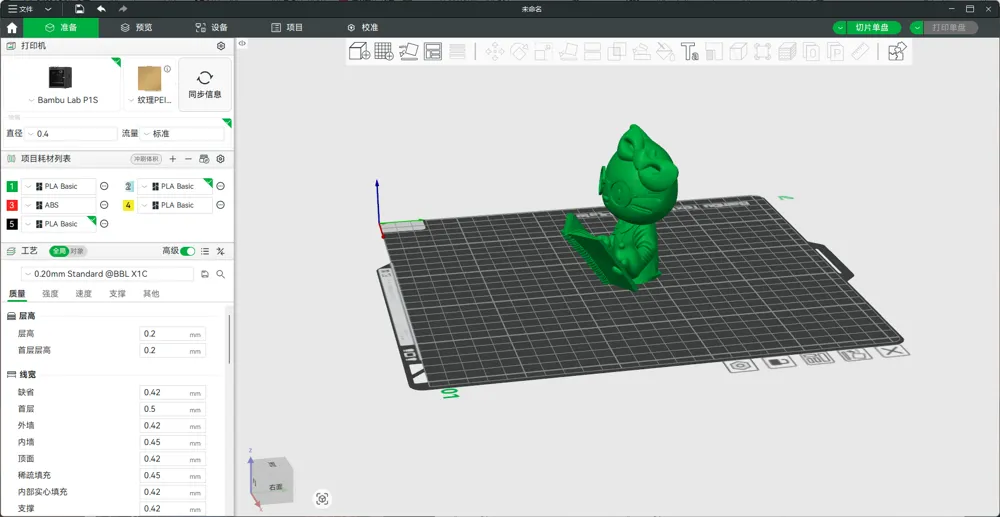The image size is (1000, 517).
Task: Go to home page icon
Action: [11, 27]
